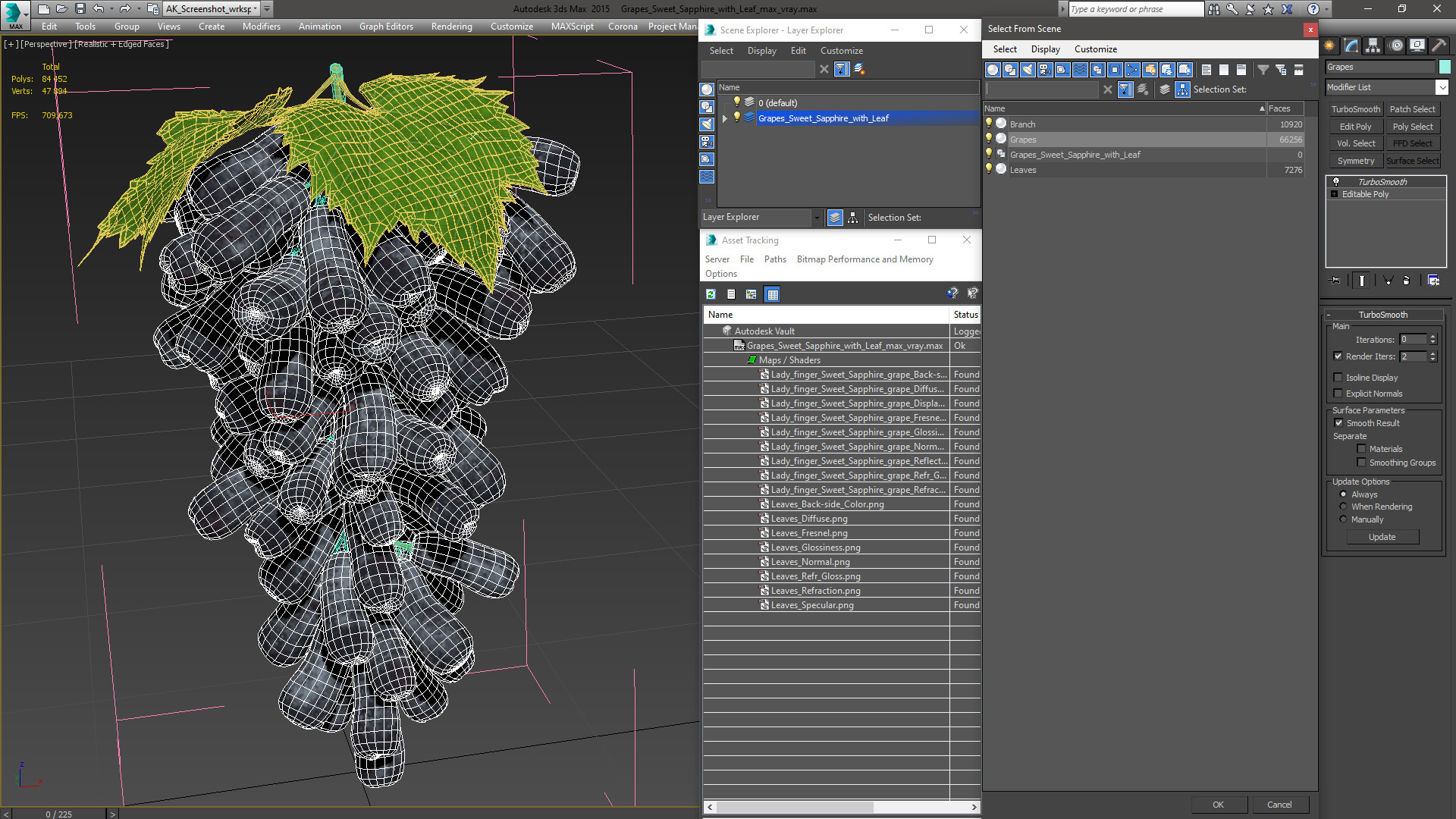Open the Rendering menu

451,27
